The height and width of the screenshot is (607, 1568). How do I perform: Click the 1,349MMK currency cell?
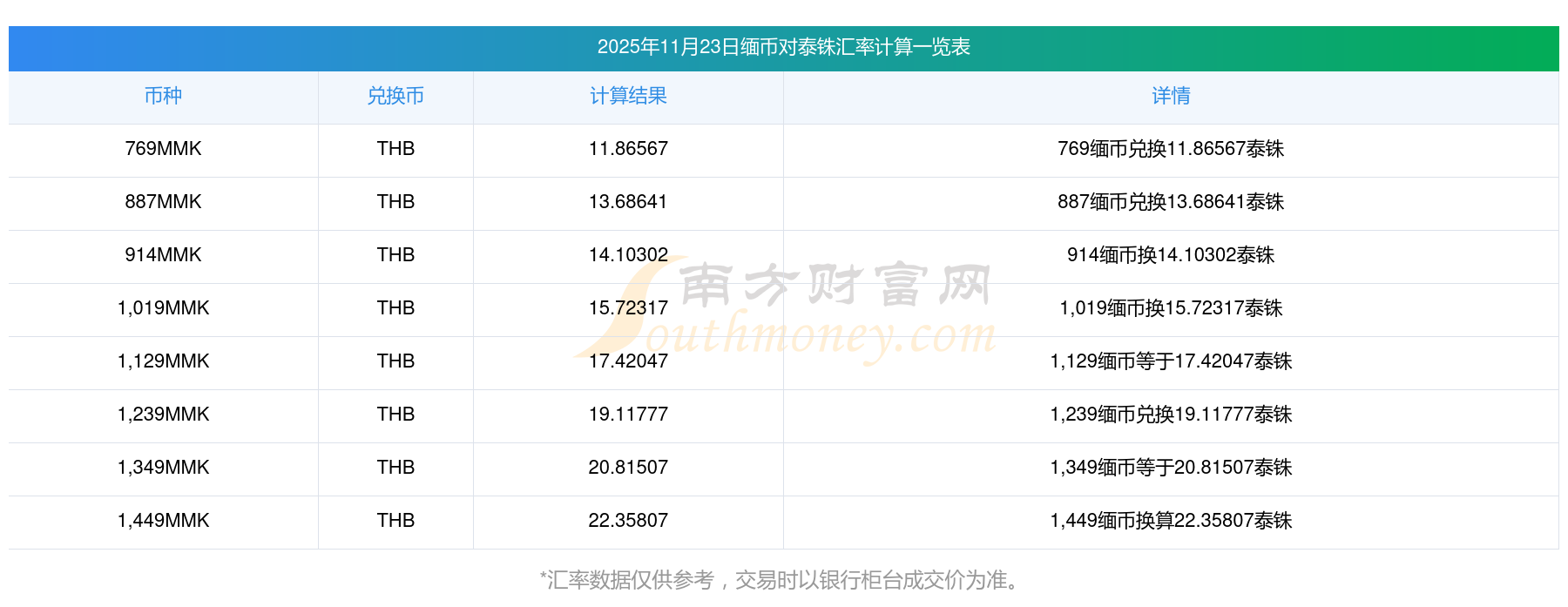point(163,468)
